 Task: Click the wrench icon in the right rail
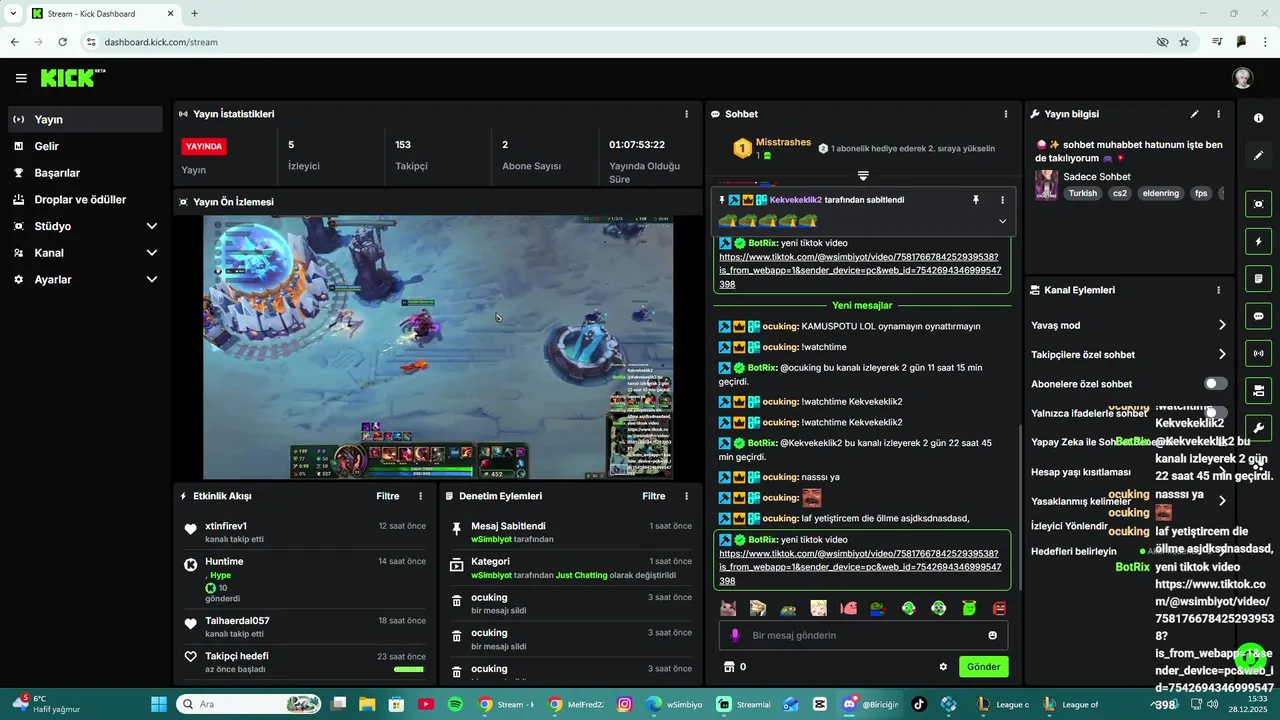(x=1258, y=428)
